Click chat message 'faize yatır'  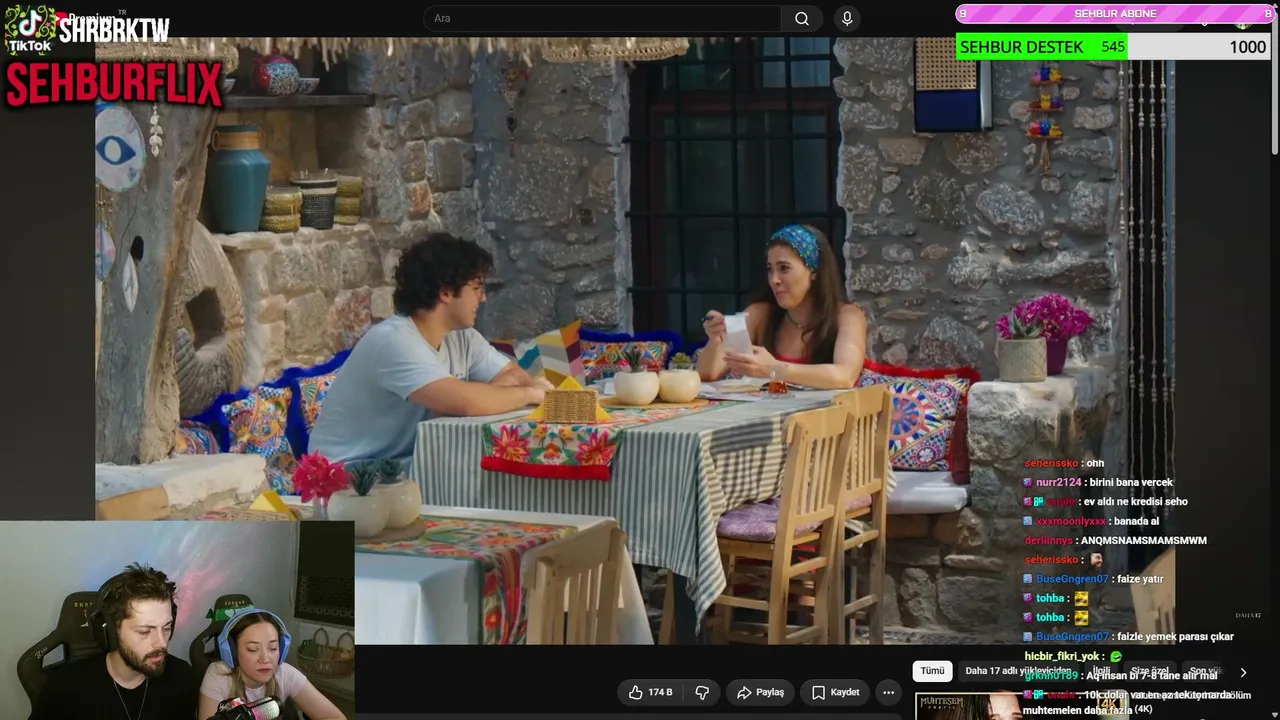click(1139, 579)
